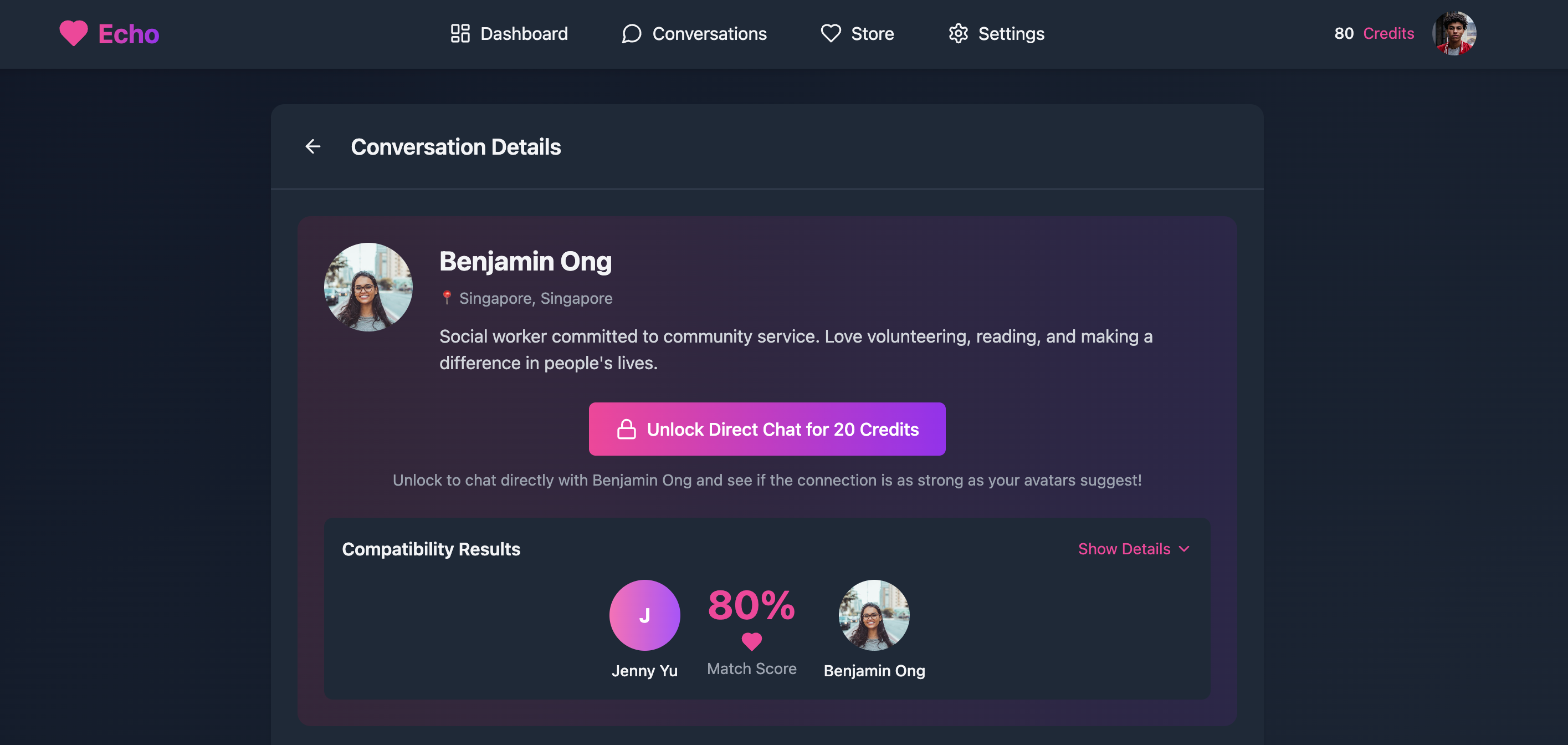Click Benjamin Ong's large profile photo
The width and height of the screenshot is (1568, 745).
coord(368,287)
